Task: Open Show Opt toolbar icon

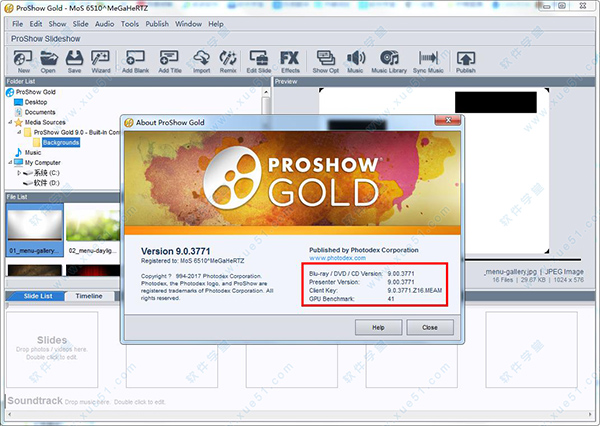Action: tap(326, 61)
